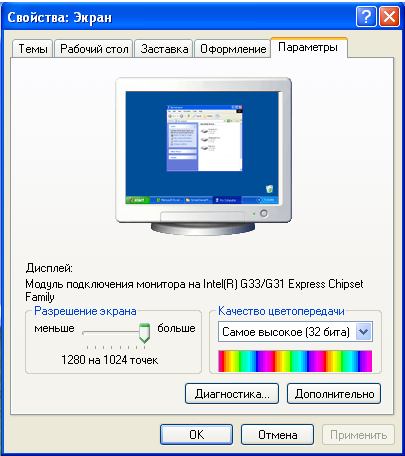Click the Параметры tab
Image resolution: width=405 pixels, height=456 pixels.
pos(308,47)
